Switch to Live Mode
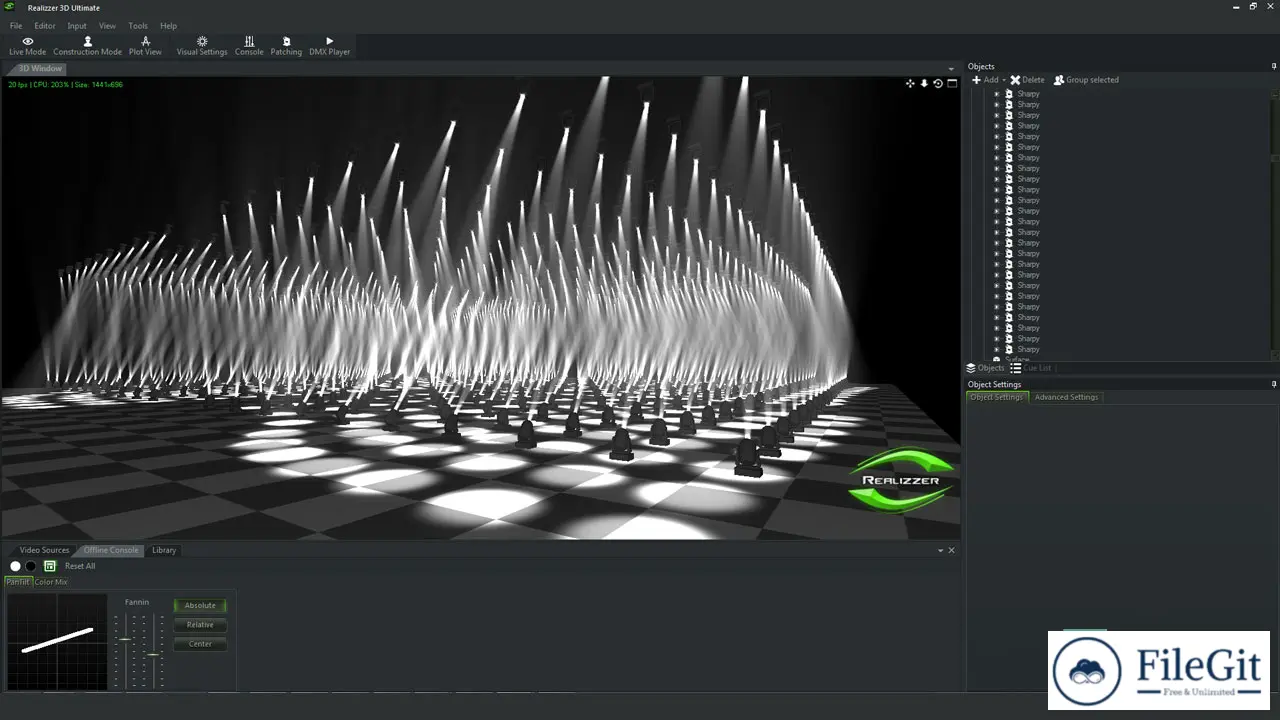1280x720 pixels. tap(27, 46)
